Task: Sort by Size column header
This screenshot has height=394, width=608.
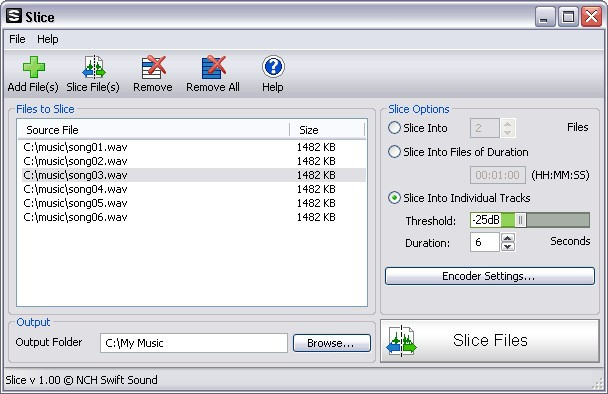Action: pyautogui.click(x=327, y=130)
